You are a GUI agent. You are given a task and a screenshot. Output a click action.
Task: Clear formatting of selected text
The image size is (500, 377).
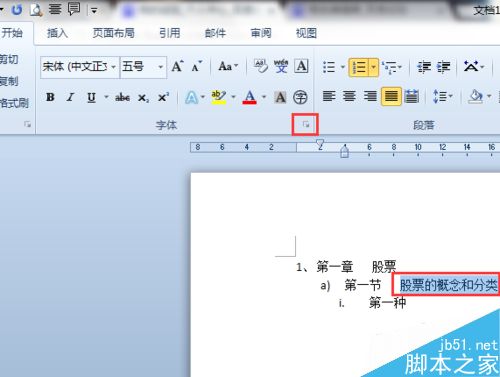pos(260,66)
